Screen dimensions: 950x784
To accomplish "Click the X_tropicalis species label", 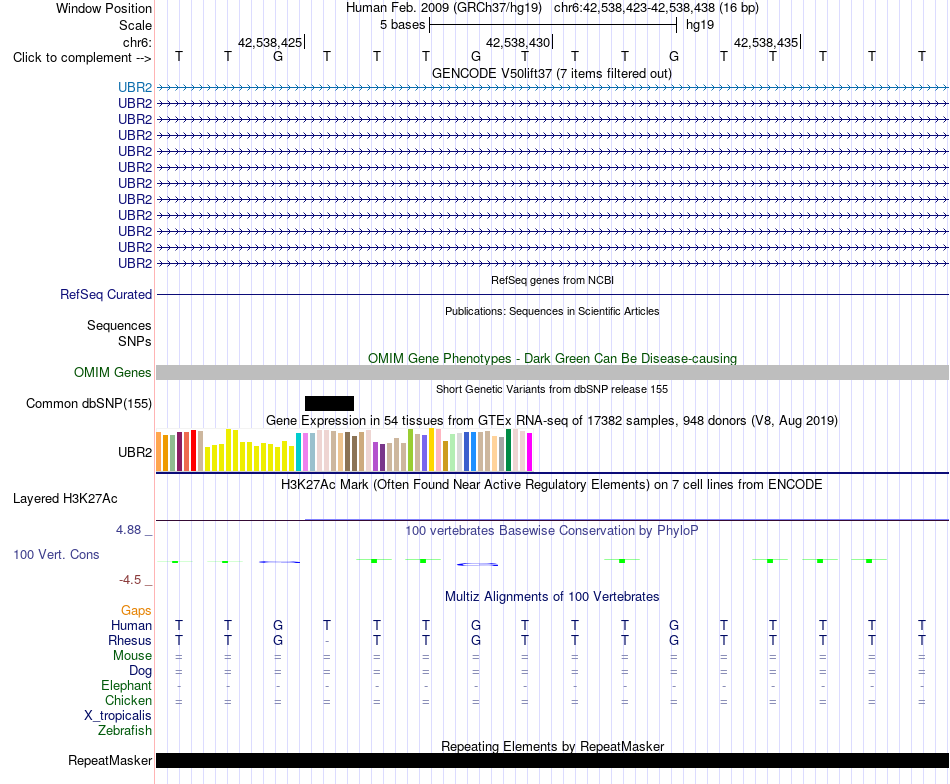I will pos(118,716).
